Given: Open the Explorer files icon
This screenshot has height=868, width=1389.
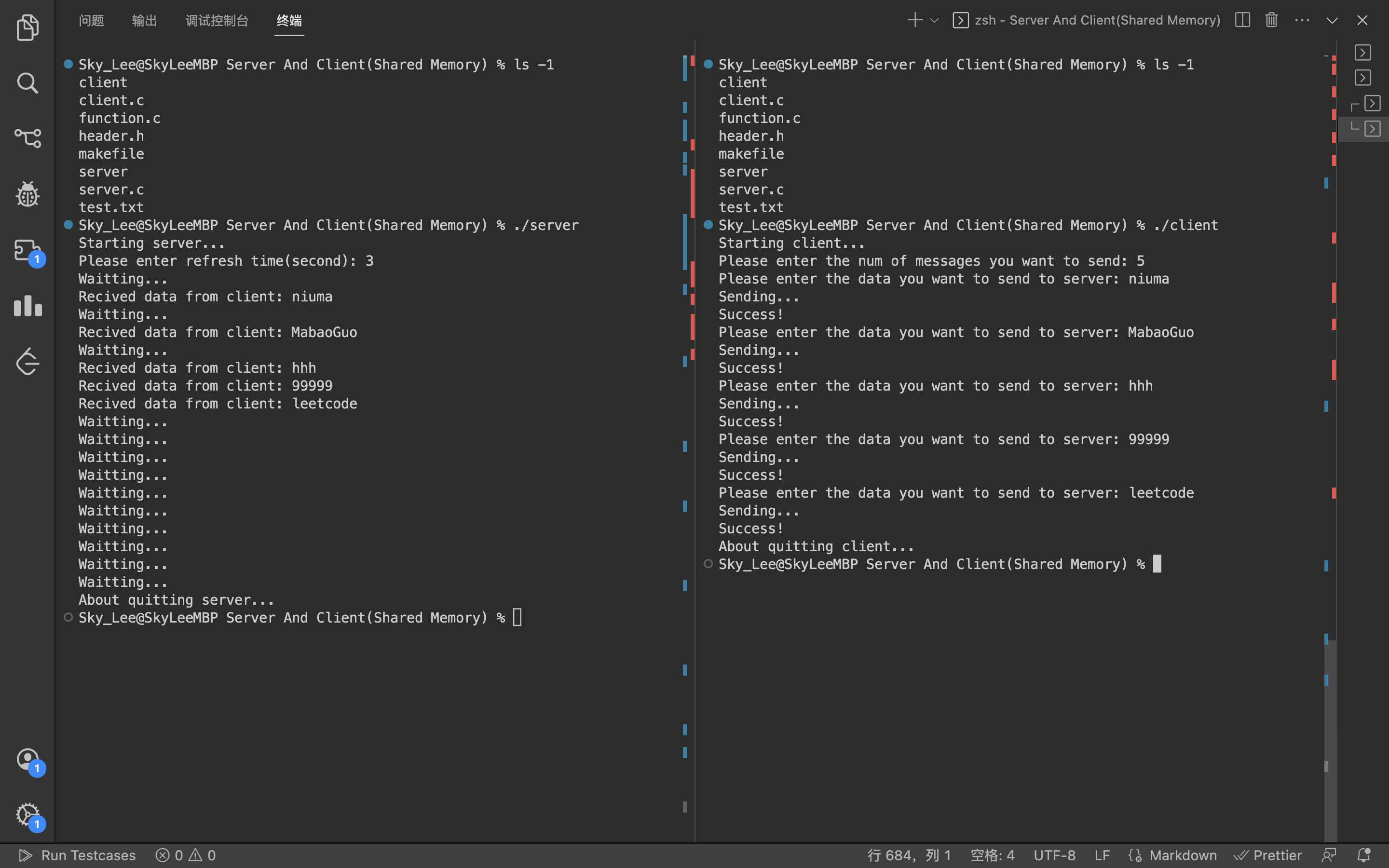Looking at the screenshot, I should coord(27,27).
